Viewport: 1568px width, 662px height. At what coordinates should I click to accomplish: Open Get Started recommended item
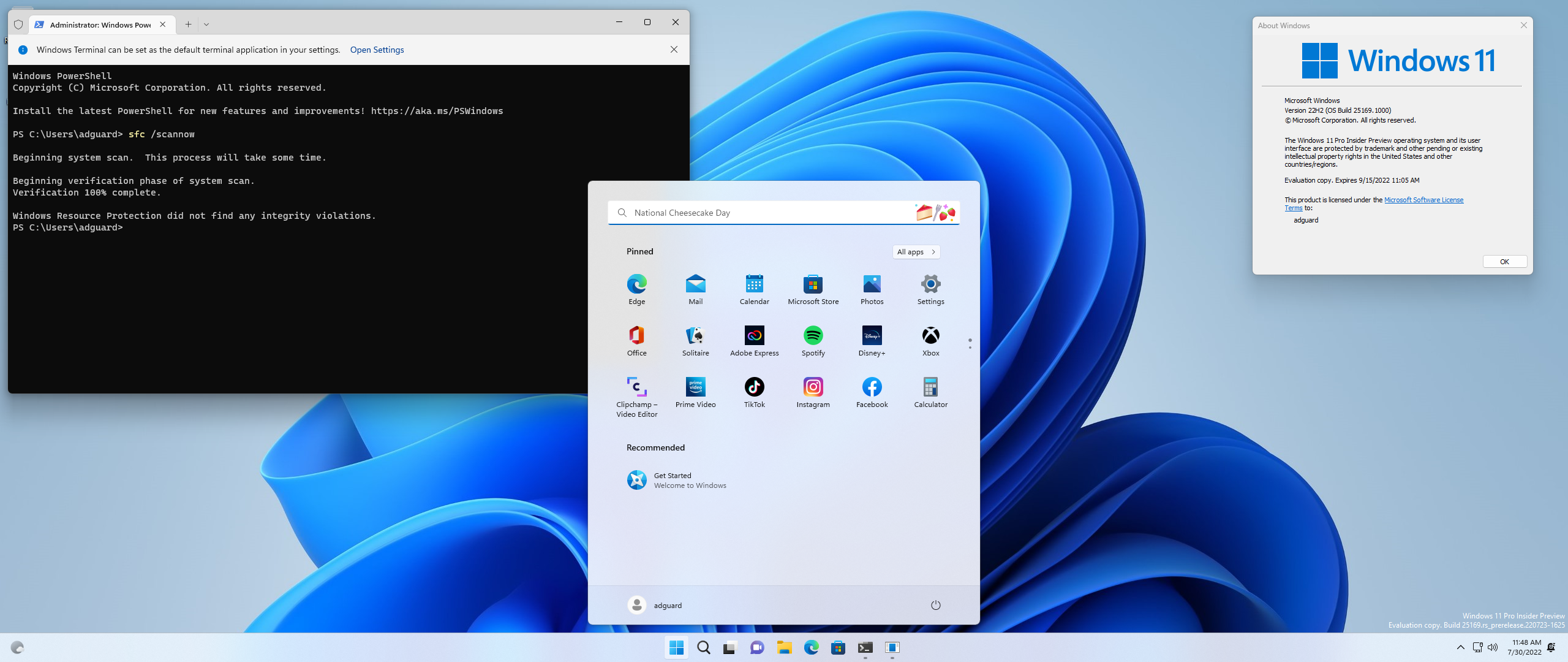click(677, 480)
